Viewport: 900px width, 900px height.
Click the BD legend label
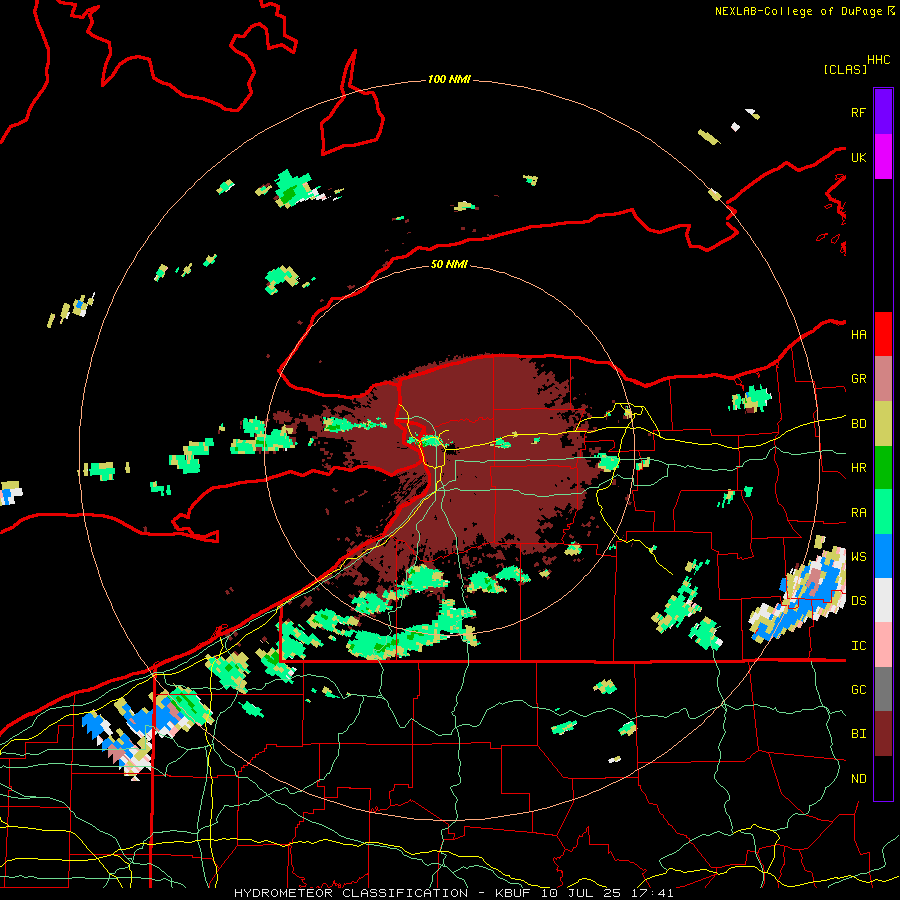(x=858, y=424)
